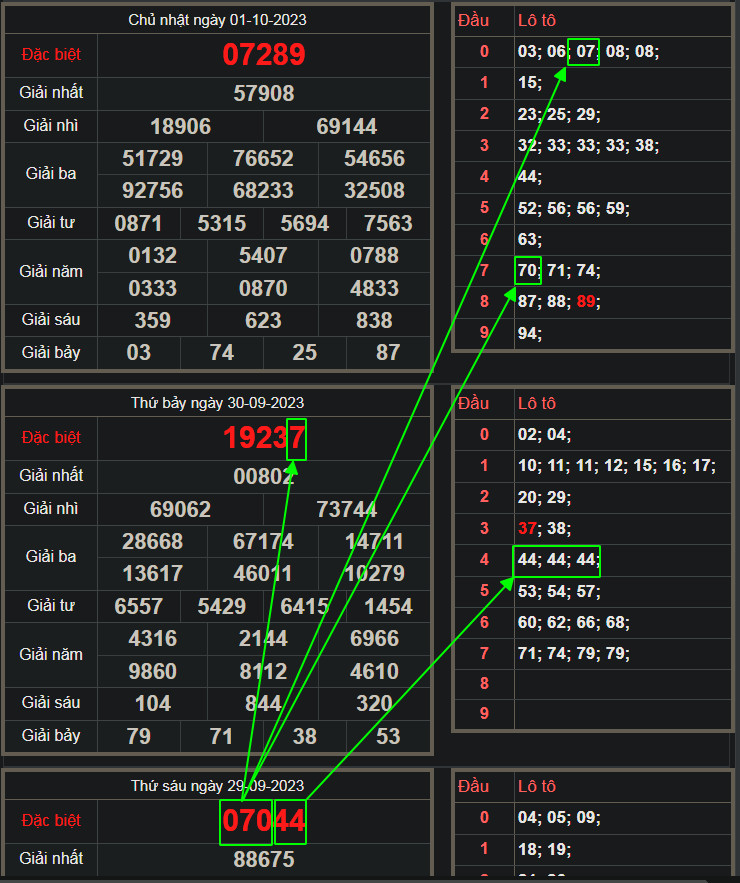Image resolution: width=740 pixels, height=883 pixels.
Task: Click the special prize number 19237
Action: (264, 438)
